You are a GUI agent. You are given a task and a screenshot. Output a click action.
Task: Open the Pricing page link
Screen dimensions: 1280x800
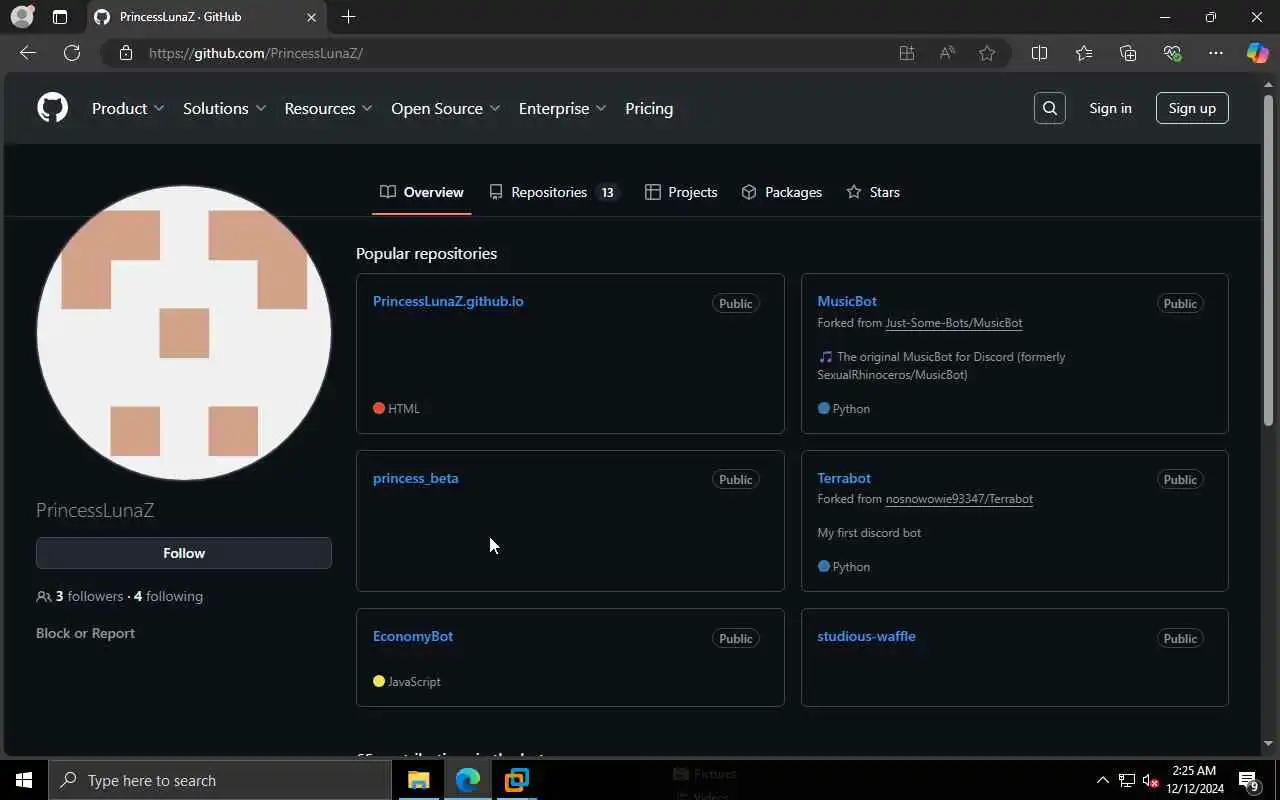click(x=649, y=108)
